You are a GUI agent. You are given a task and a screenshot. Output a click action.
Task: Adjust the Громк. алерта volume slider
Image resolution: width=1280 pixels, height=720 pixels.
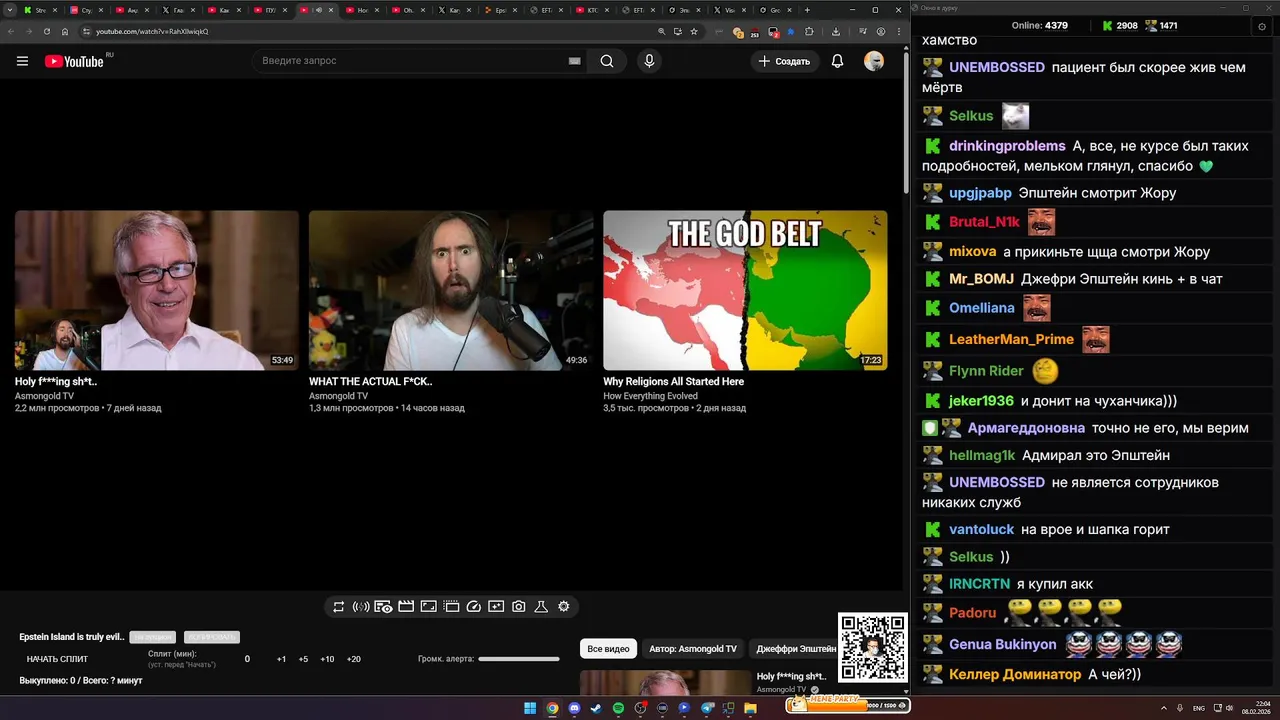[x=519, y=659]
